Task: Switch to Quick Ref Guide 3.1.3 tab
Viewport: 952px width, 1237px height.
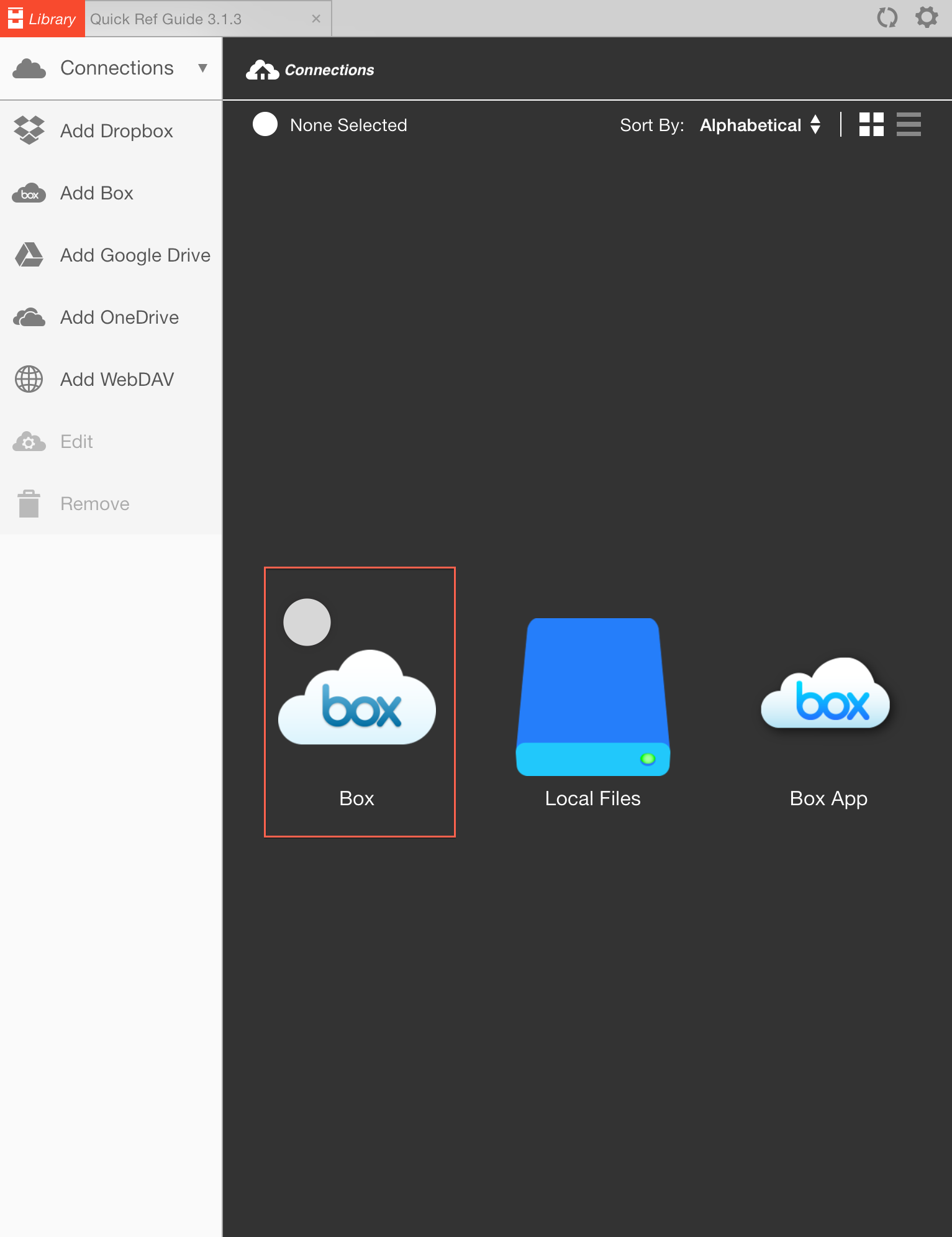Action: coord(166,19)
